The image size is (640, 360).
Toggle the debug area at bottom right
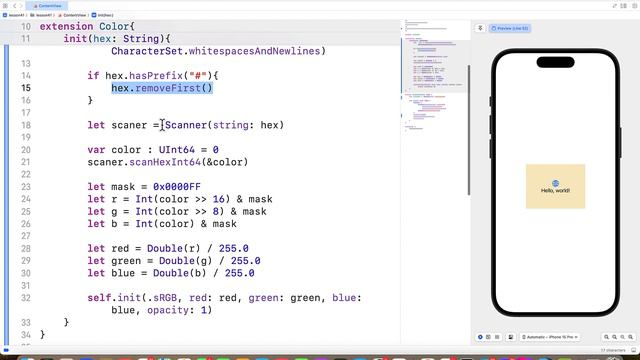[x=634, y=350]
